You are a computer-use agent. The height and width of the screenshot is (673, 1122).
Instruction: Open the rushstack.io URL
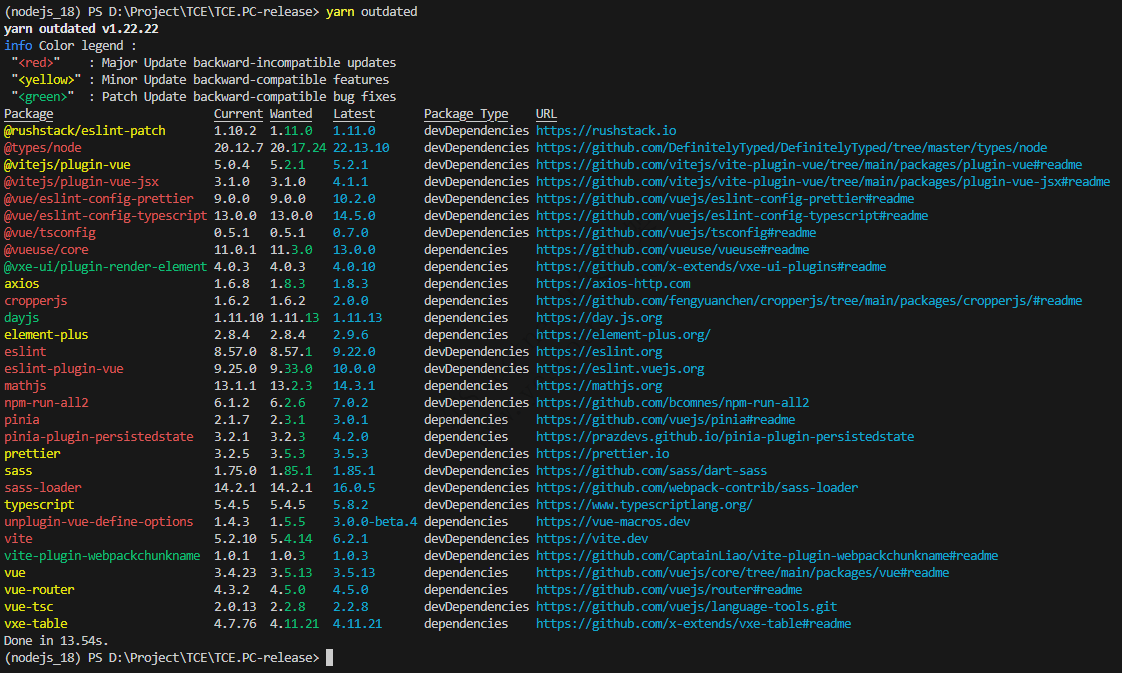[606, 131]
